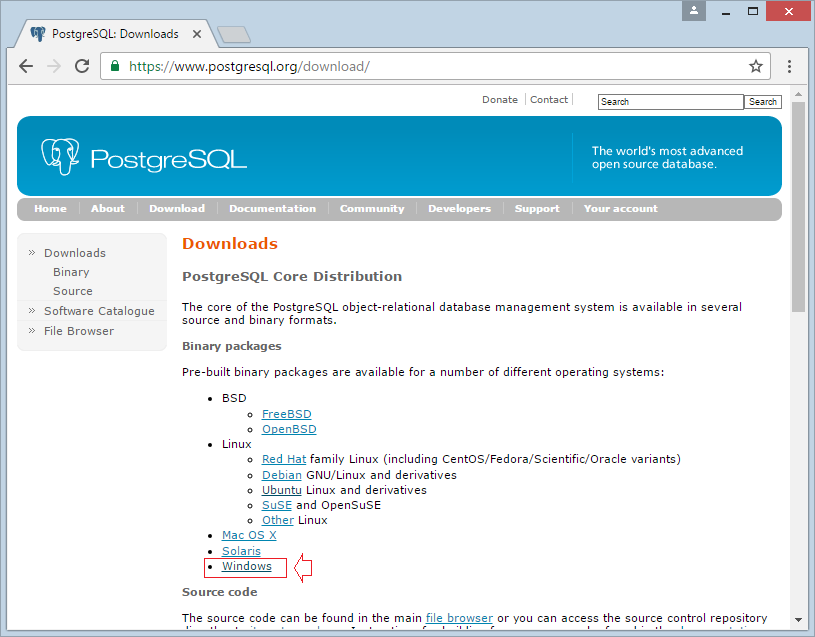Open the Ubuntu link

pyautogui.click(x=282, y=490)
